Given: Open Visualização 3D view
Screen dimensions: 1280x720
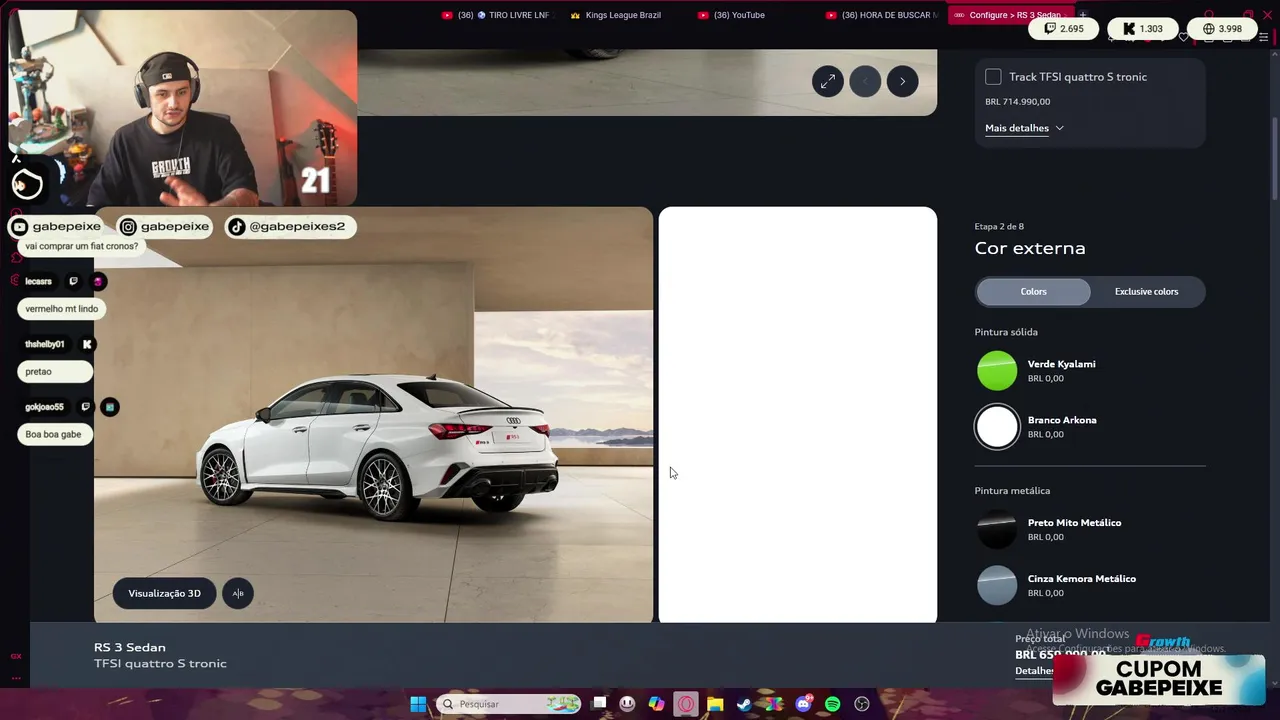Looking at the screenshot, I should pyautogui.click(x=164, y=593).
